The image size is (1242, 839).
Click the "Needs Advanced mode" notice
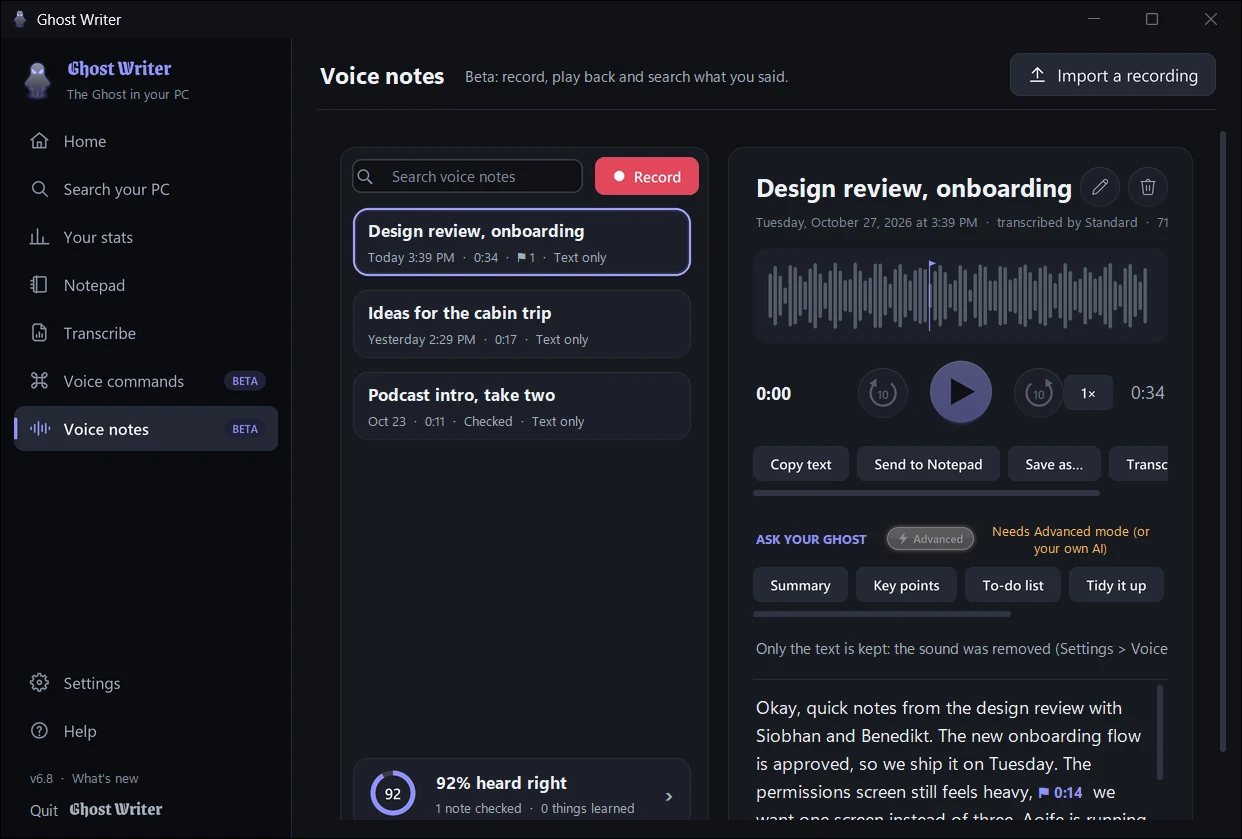(x=1070, y=540)
